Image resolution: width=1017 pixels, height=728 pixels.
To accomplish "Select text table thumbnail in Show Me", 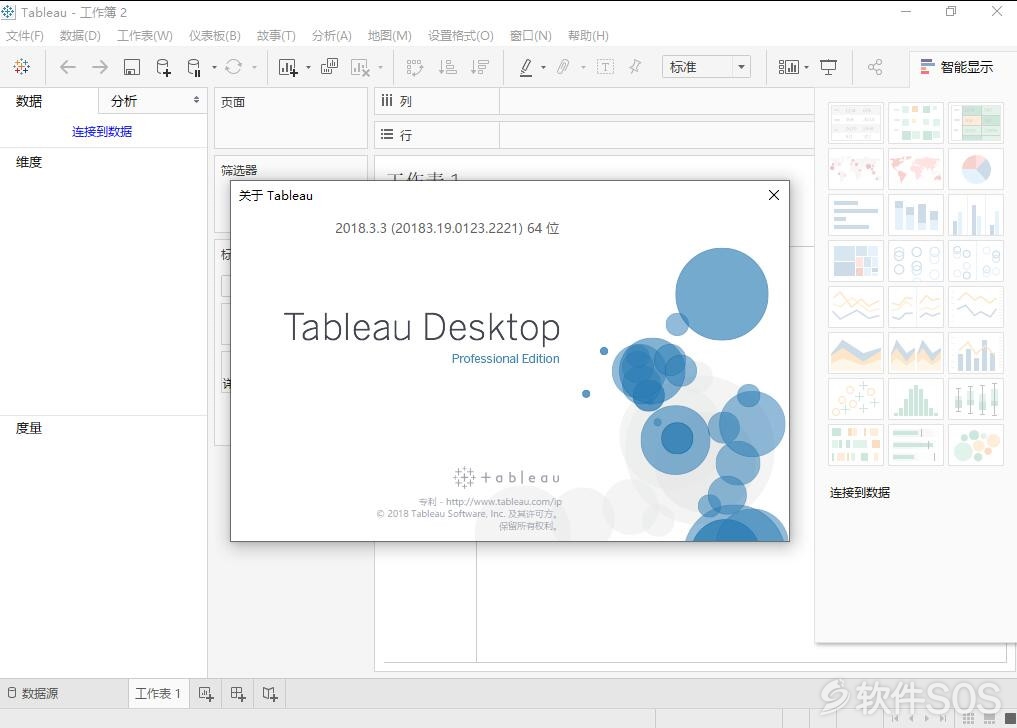I will coord(855,123).
